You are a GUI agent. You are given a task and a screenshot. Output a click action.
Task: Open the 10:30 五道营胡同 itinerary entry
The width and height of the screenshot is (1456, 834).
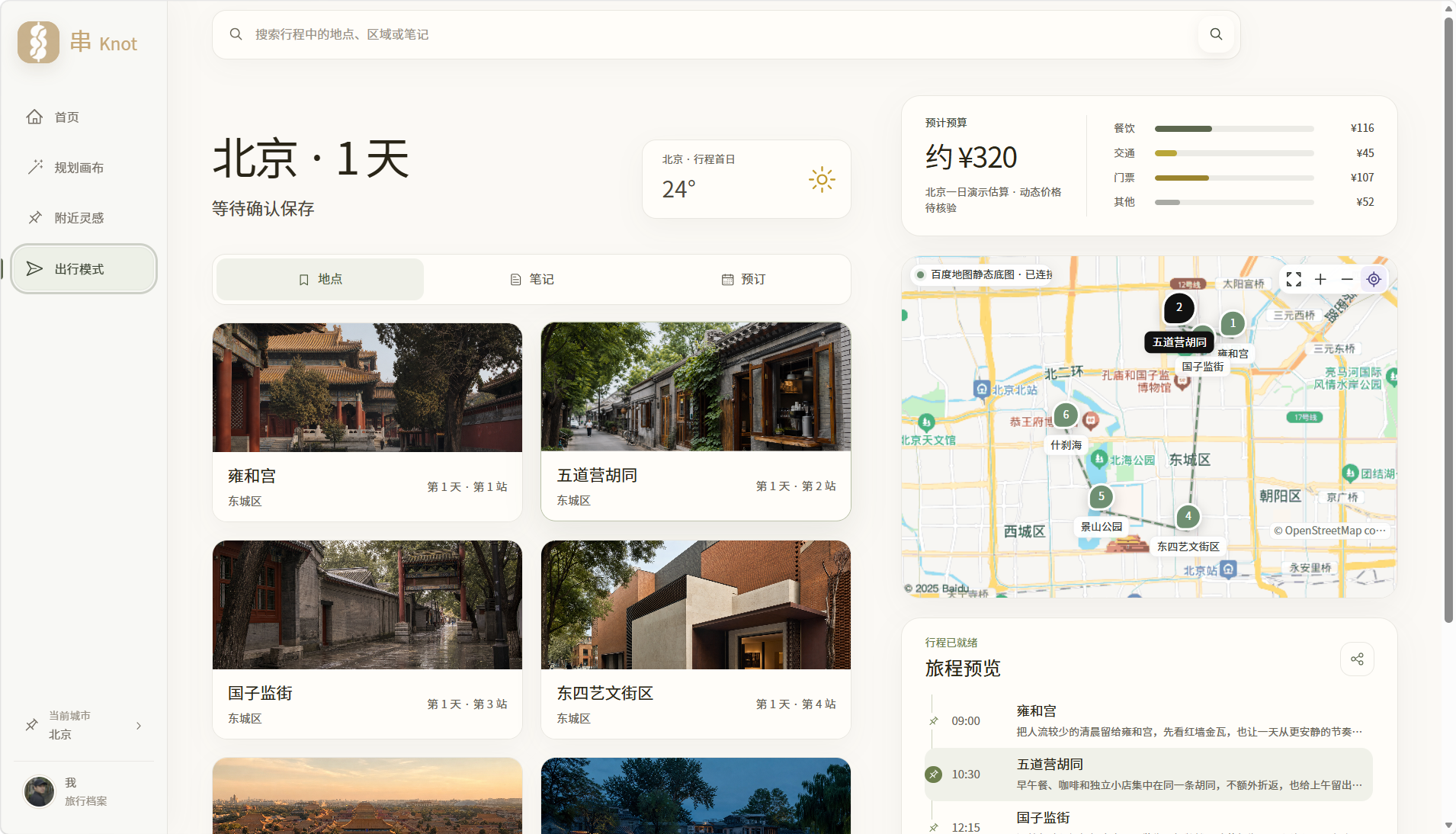pyautogui.click(x=1149, y=775)
